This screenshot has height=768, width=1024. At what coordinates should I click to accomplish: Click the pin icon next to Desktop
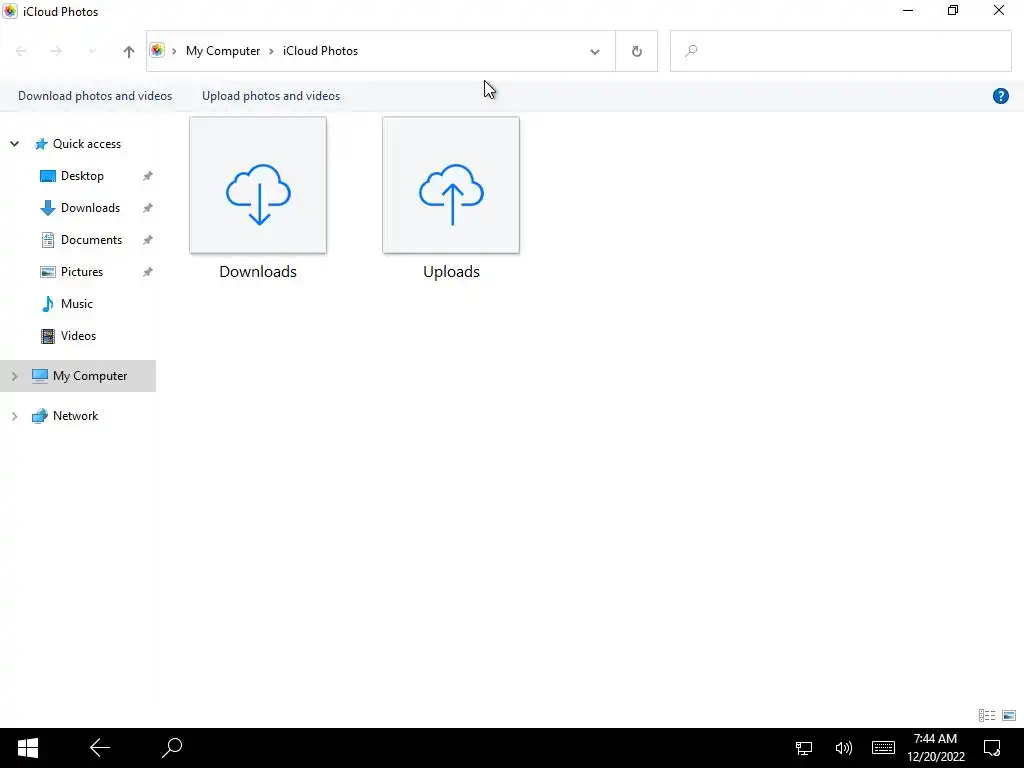pyautogui.click(x=148, y=176)
